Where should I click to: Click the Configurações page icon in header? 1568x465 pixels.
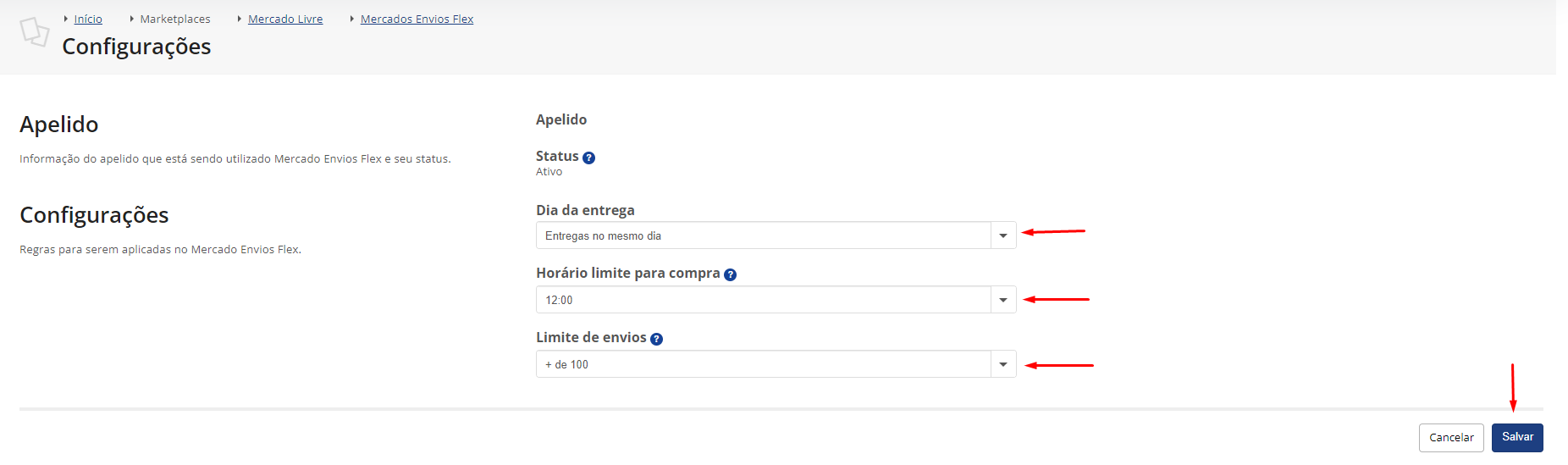coord(35,32)
